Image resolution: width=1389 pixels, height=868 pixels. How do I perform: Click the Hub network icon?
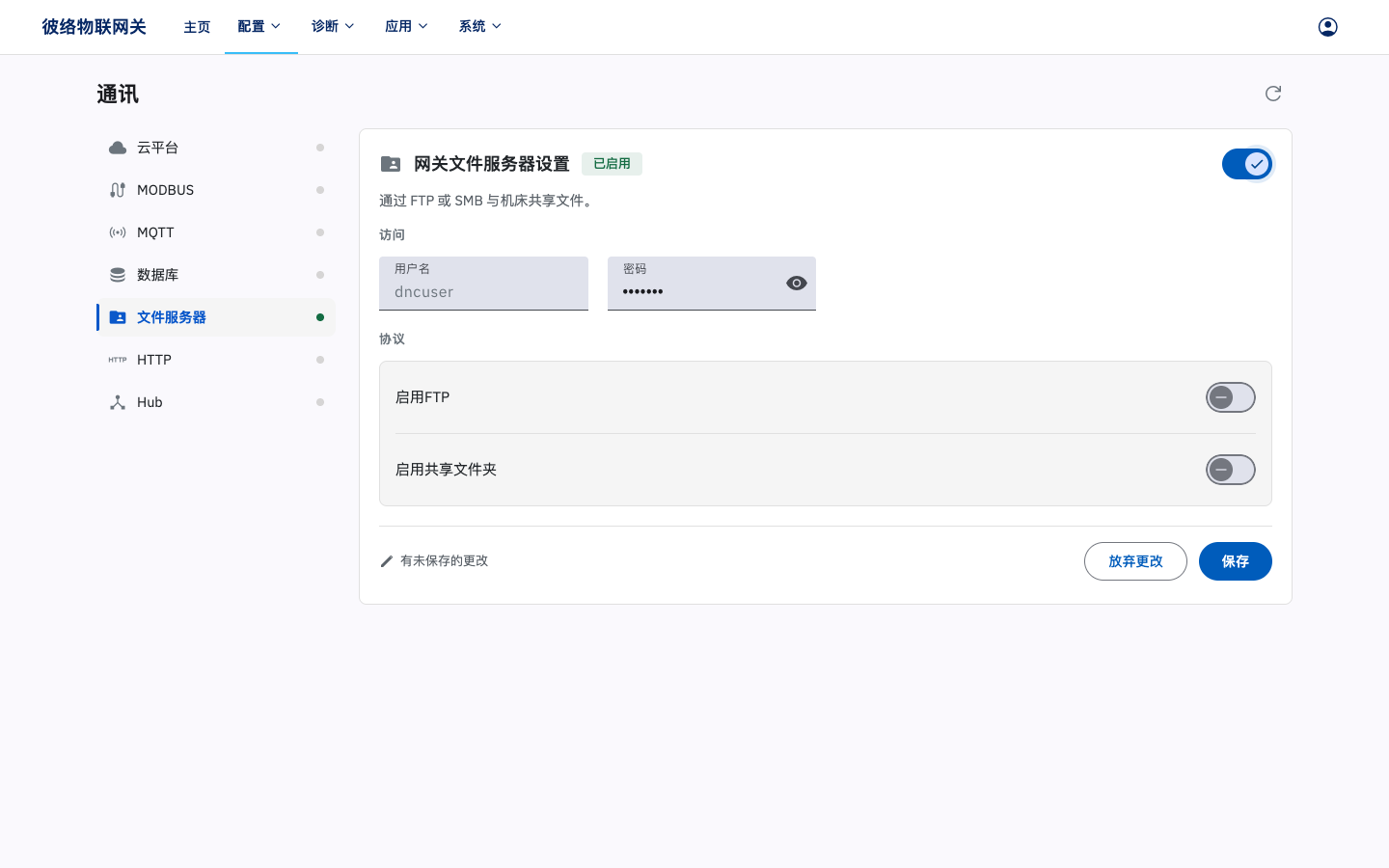coord(118,402)
